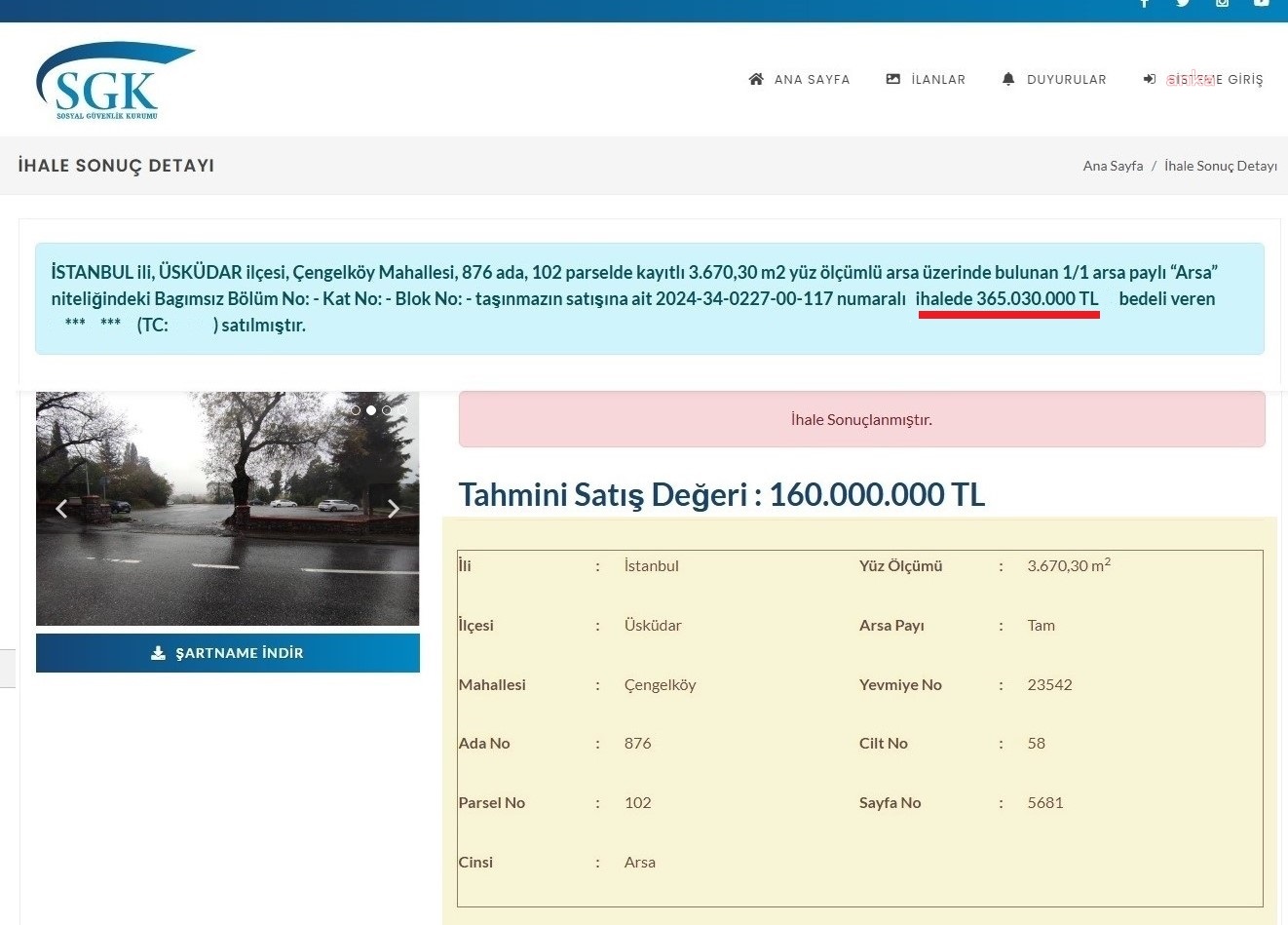Click the Arsa Payı value Tam
Screen dimensions: 1288x925
coord(1042,625)
